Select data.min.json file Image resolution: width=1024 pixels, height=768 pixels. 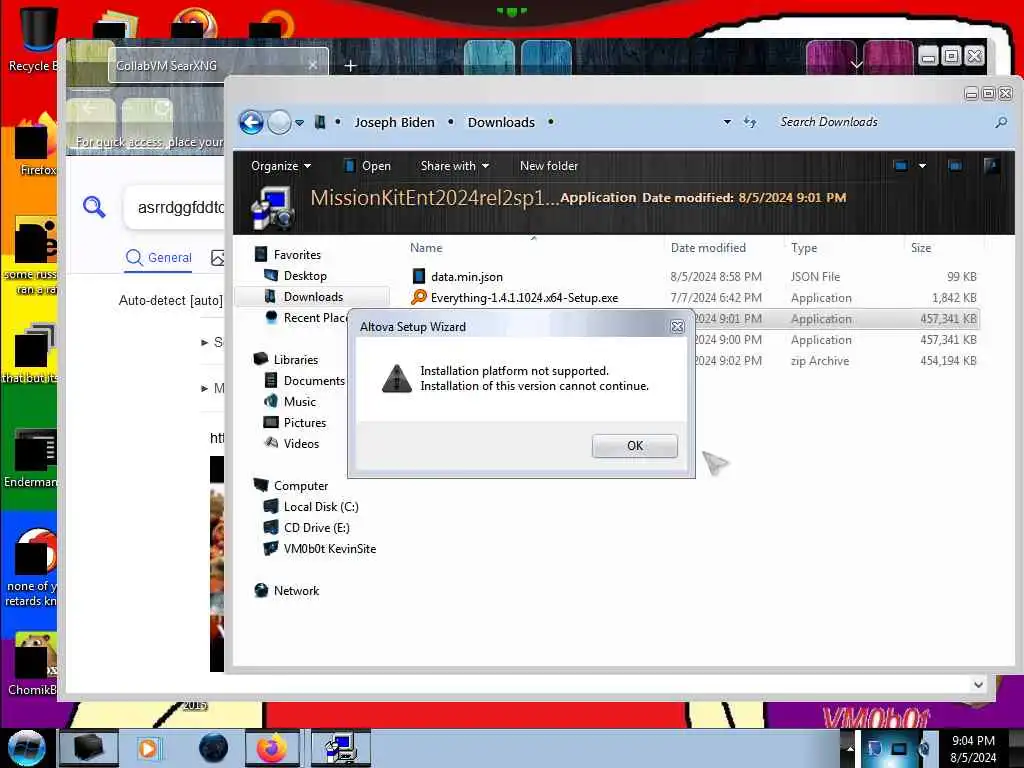click(467, 277)
